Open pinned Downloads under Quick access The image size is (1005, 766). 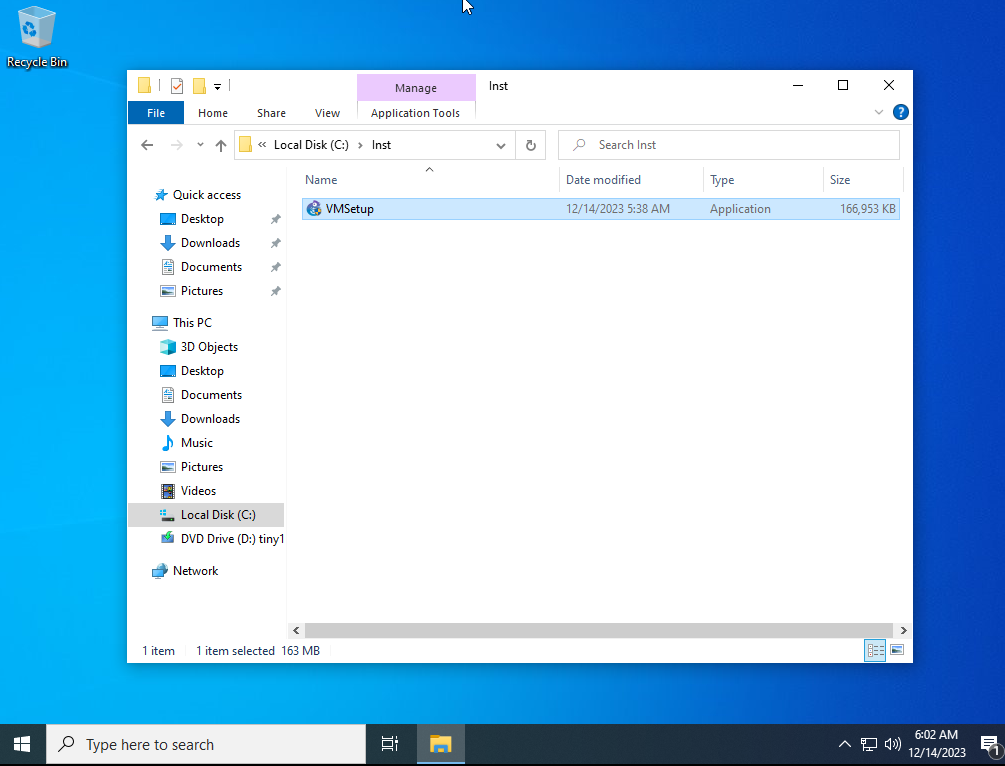210,243
